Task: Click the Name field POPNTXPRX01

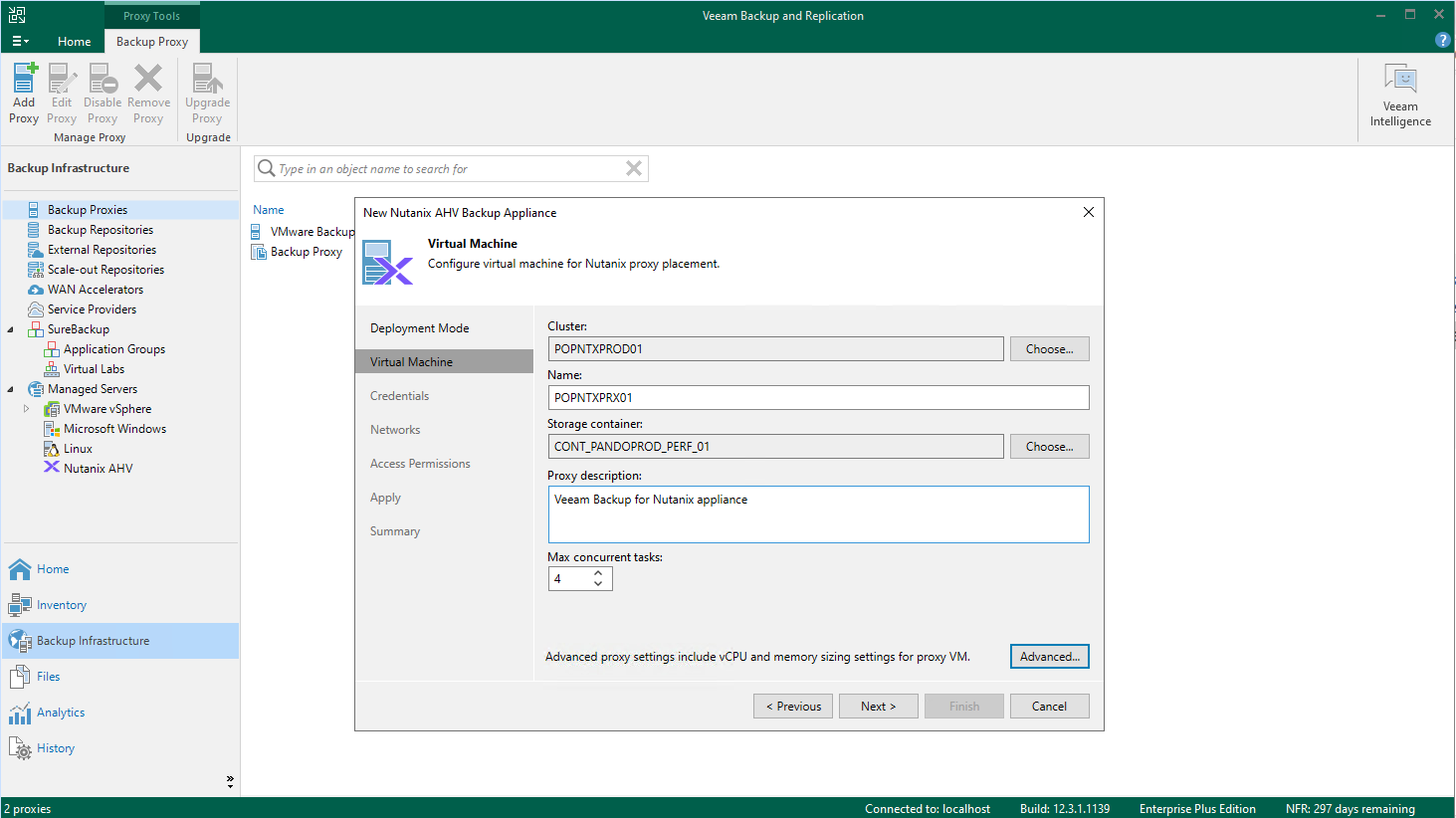Action: coord(818,398)
